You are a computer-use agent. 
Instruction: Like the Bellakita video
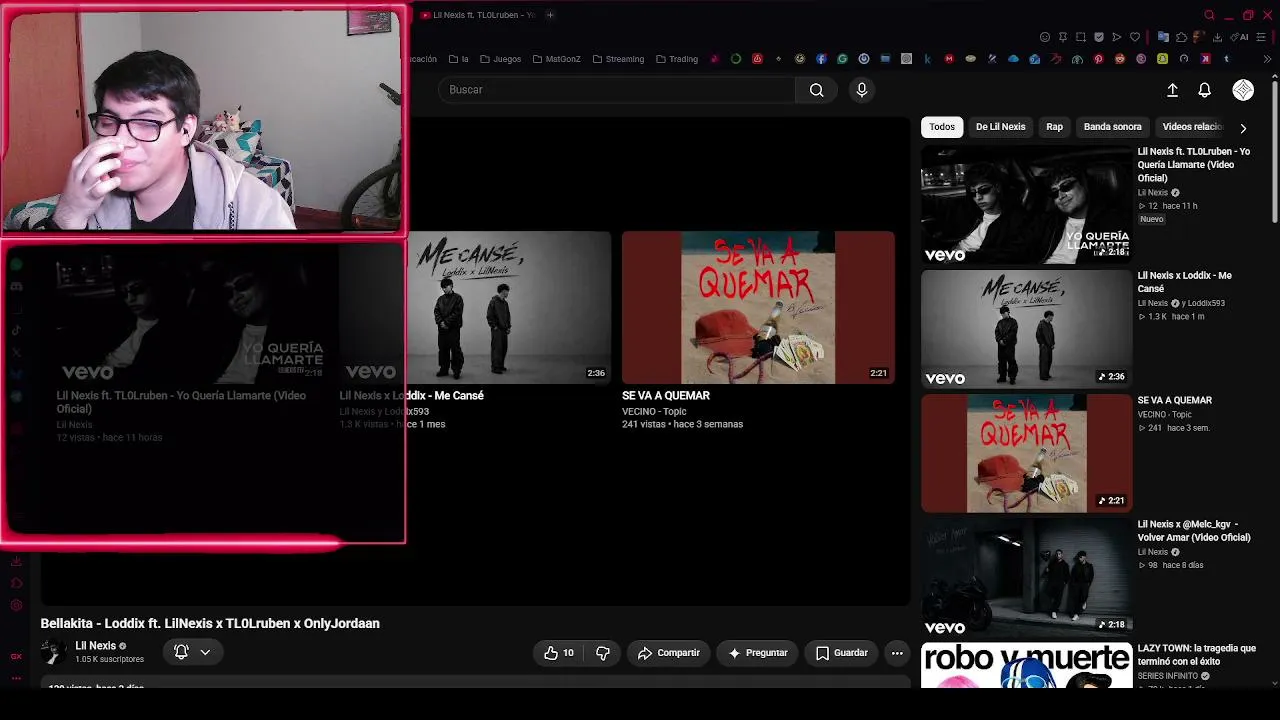tap(559, 653)
